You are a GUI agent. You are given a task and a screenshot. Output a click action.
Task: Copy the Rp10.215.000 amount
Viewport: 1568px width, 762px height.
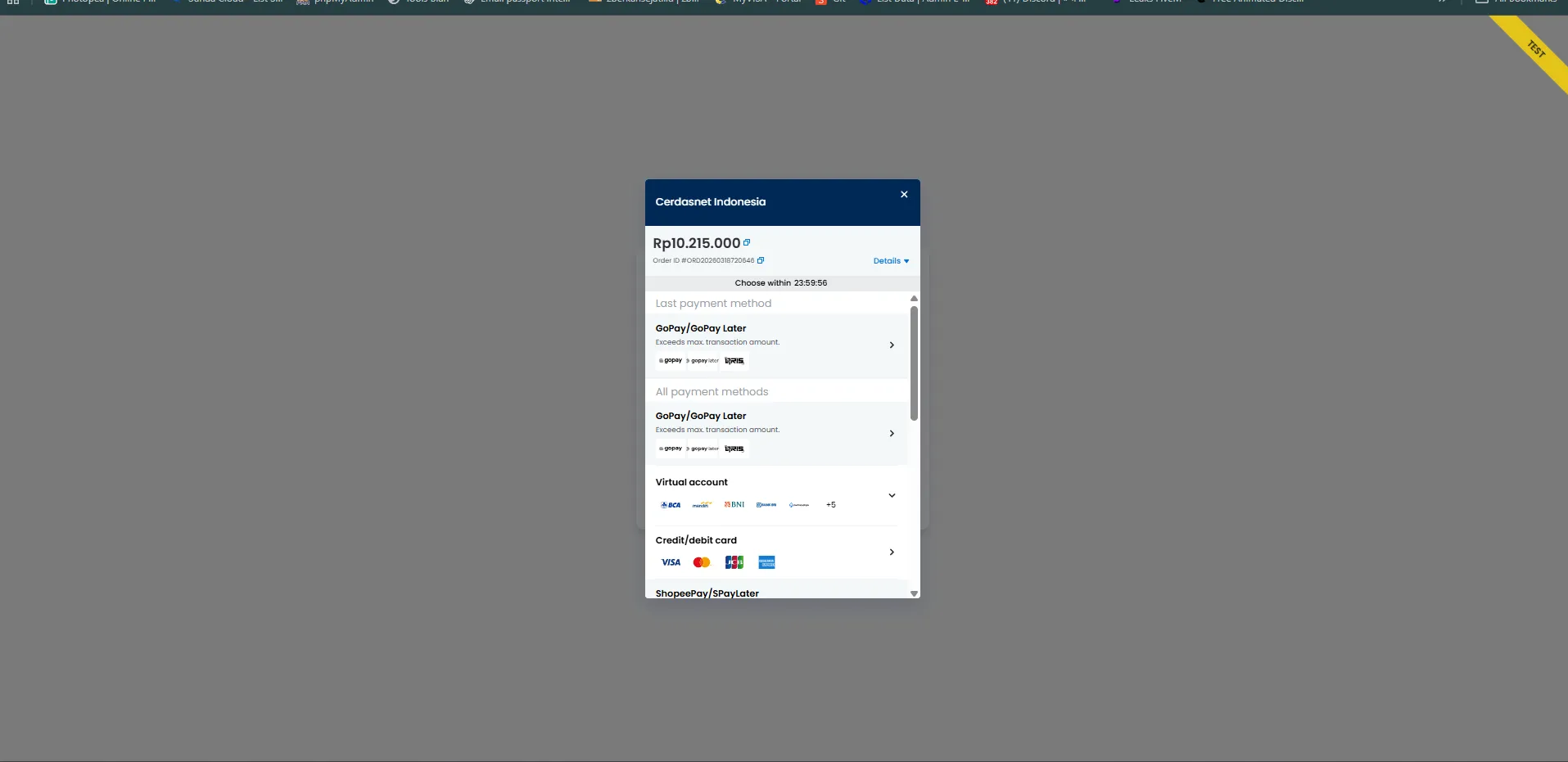[747, 242]
